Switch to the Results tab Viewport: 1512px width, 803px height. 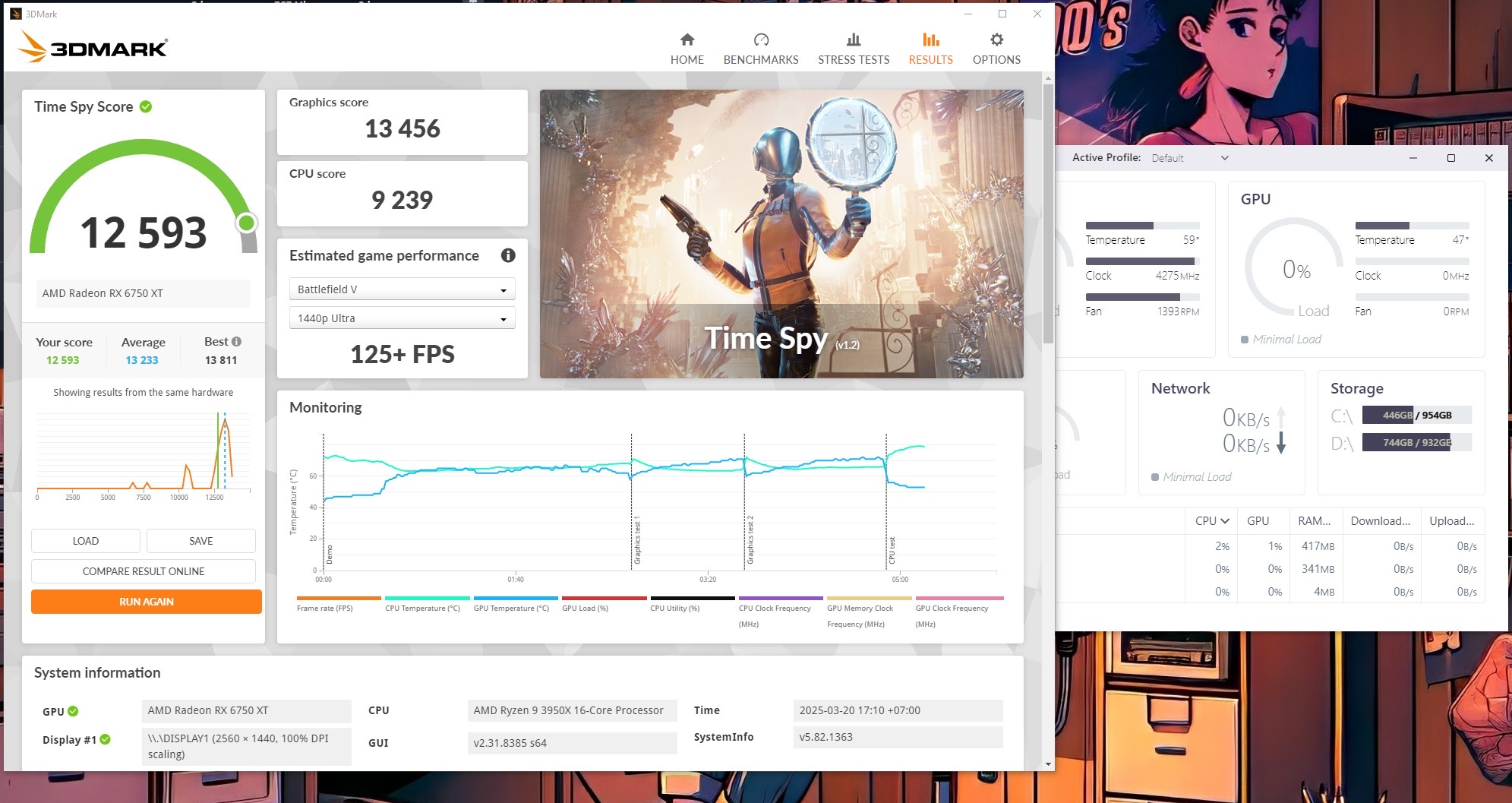tap(930, 49)
